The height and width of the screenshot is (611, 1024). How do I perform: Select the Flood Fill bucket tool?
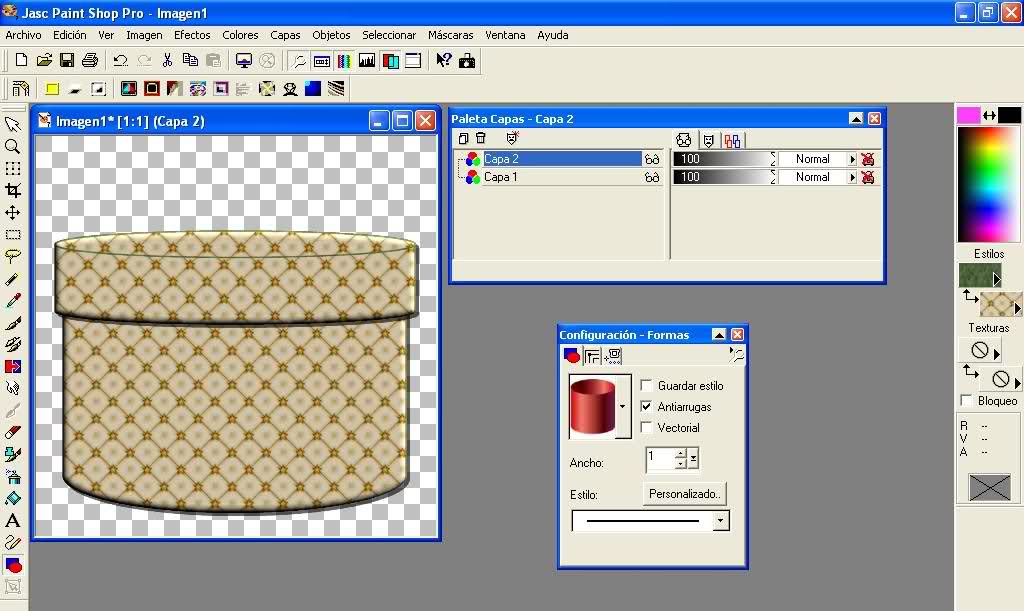[x=12, y=499]
